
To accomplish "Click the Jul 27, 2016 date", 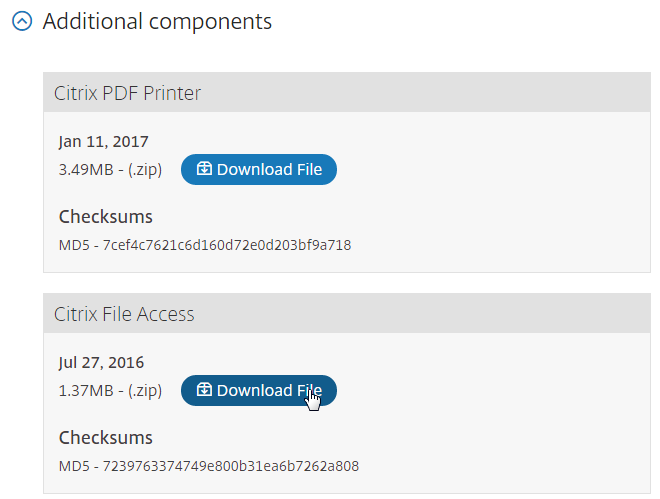I will 101,362.
